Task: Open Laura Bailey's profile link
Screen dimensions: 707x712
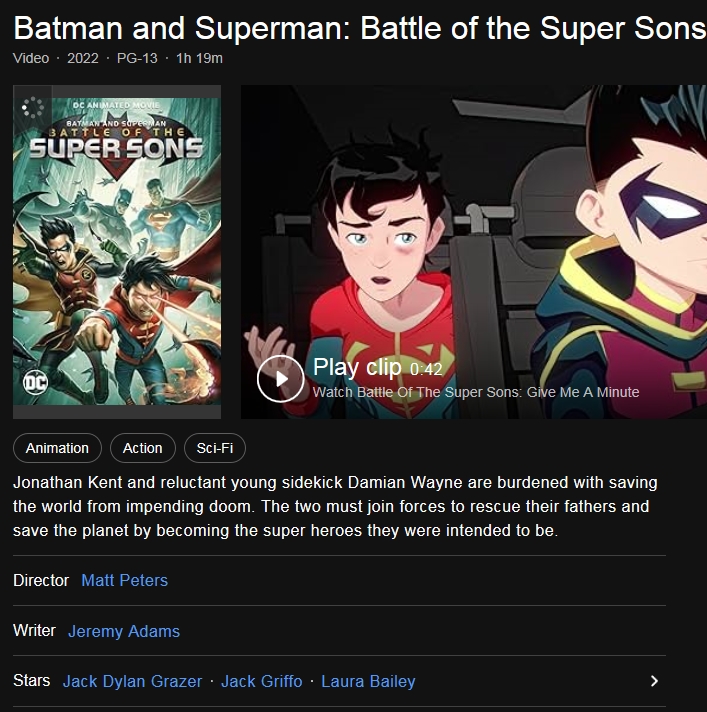Action: click(368, 681)
